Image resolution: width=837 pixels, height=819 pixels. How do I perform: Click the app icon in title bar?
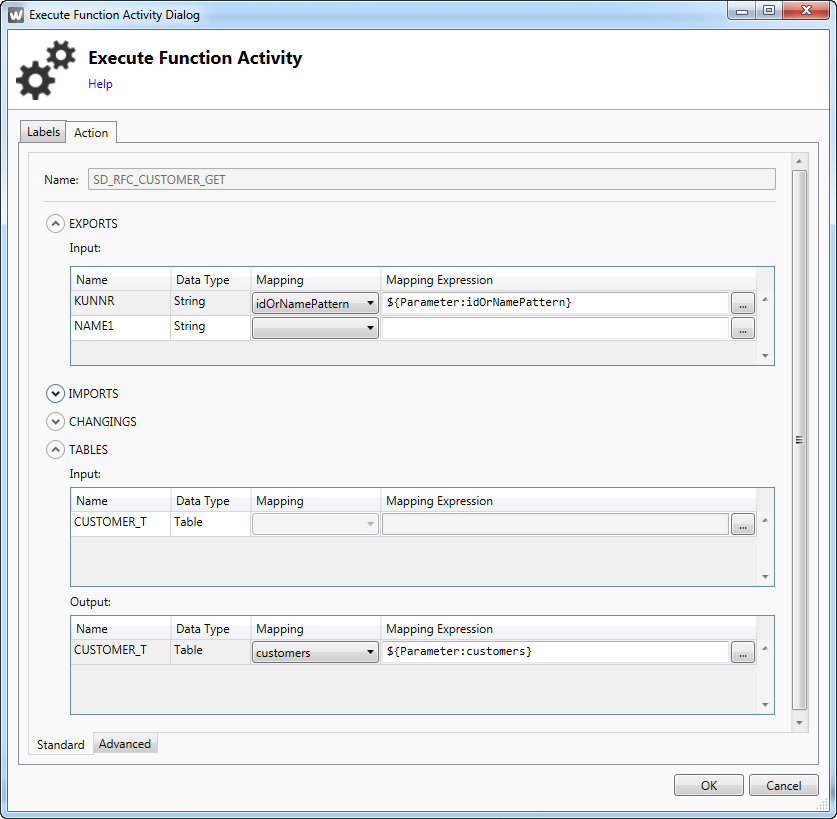tap(16, 15)
